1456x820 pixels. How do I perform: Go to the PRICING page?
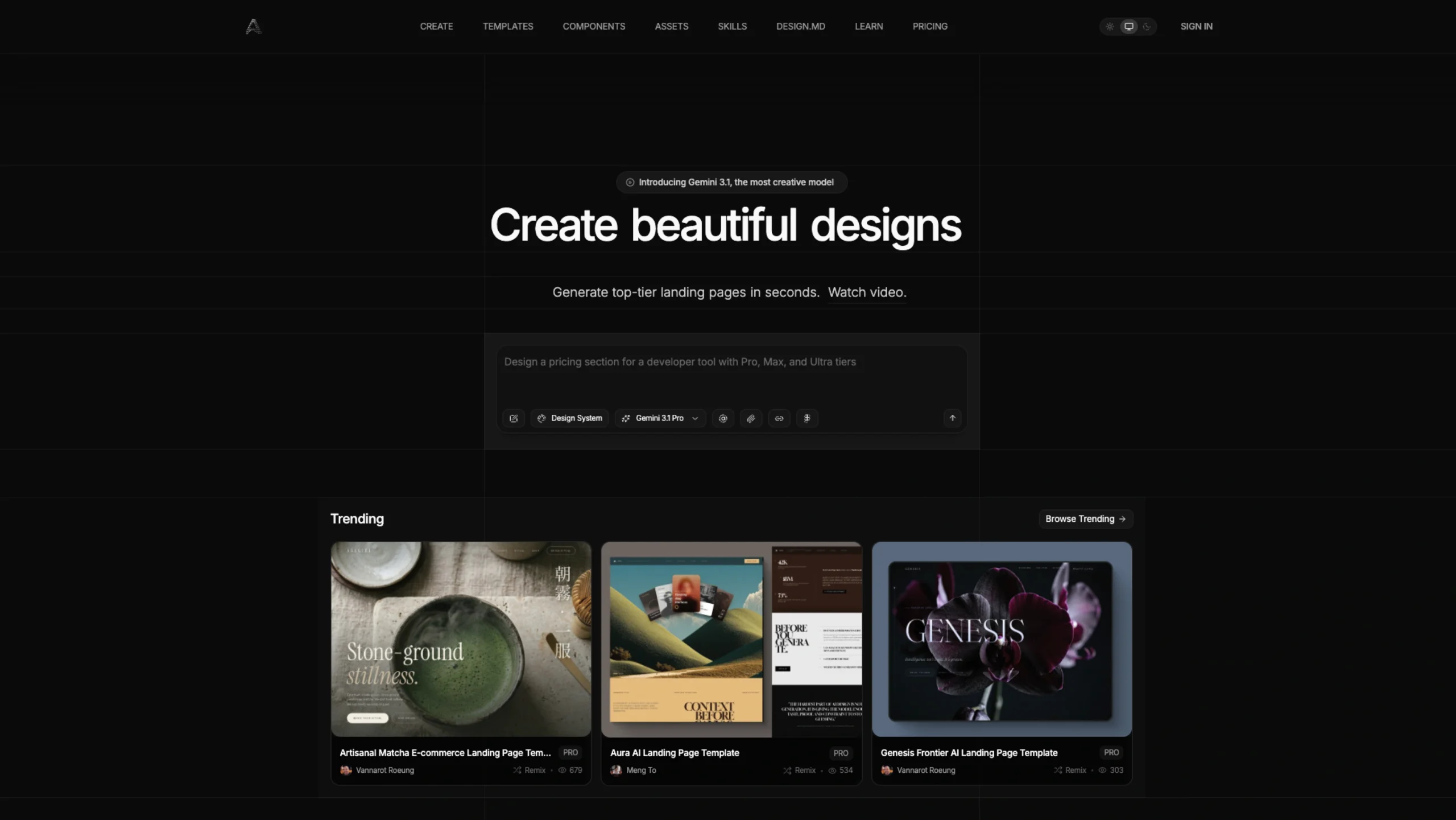coord(930,26)
